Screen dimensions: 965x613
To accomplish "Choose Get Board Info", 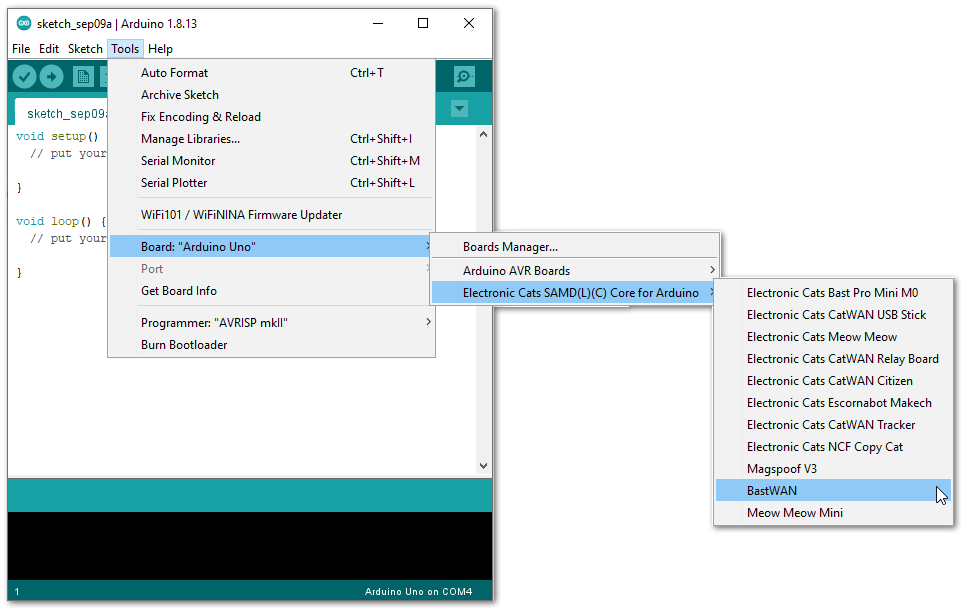I will coord(271,291).
